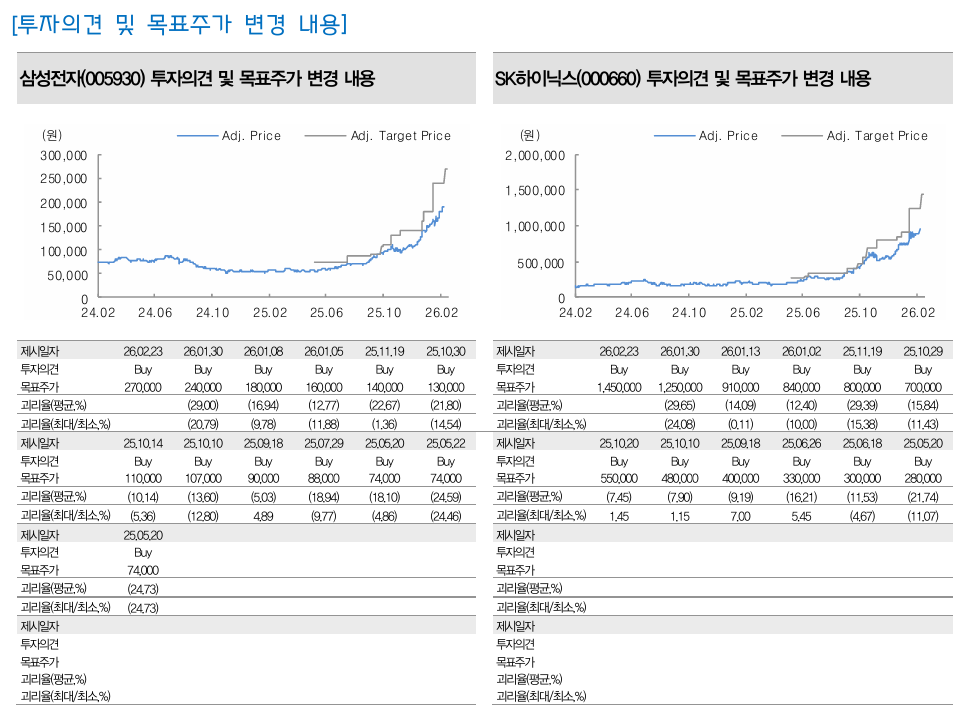Image resolution: width=963 pixels, height=719 pixels.
Task: Click the 26.01.13 date in SK하이닉스 table
Action: pos(740,351)
